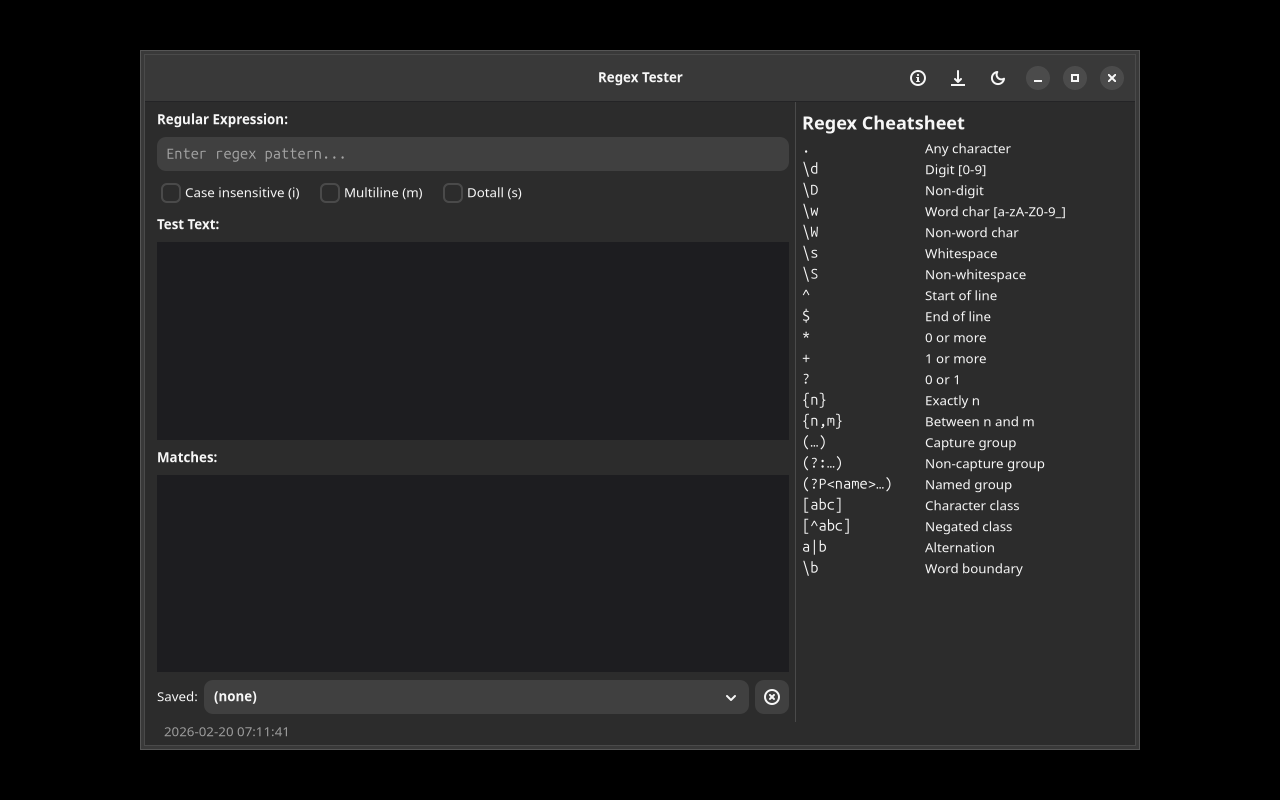Open the info/about icon in header
Screen dimensions: 1280x800
click(x=918, y=78)
